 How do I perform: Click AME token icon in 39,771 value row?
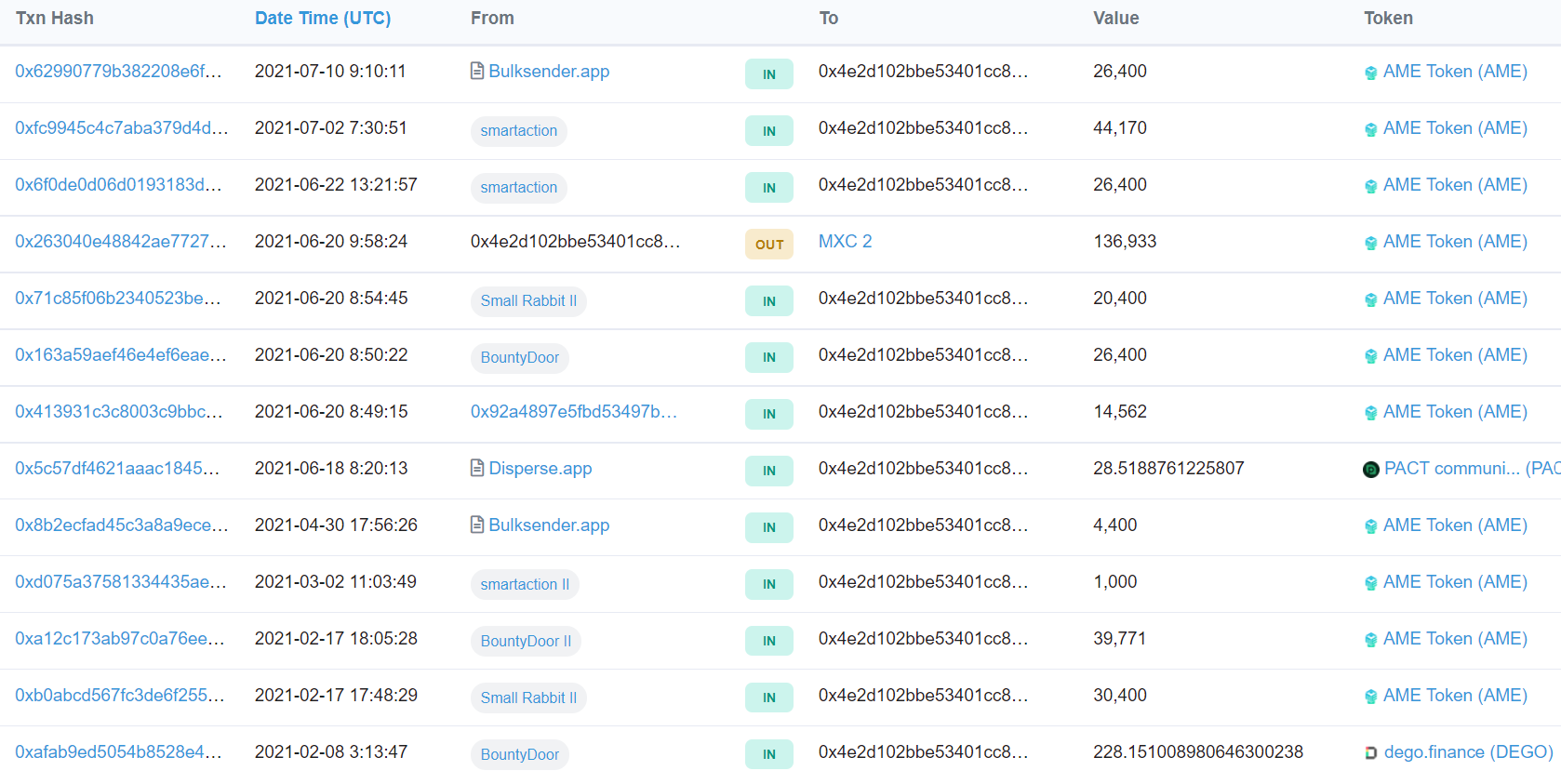[x=1370, y=640]
